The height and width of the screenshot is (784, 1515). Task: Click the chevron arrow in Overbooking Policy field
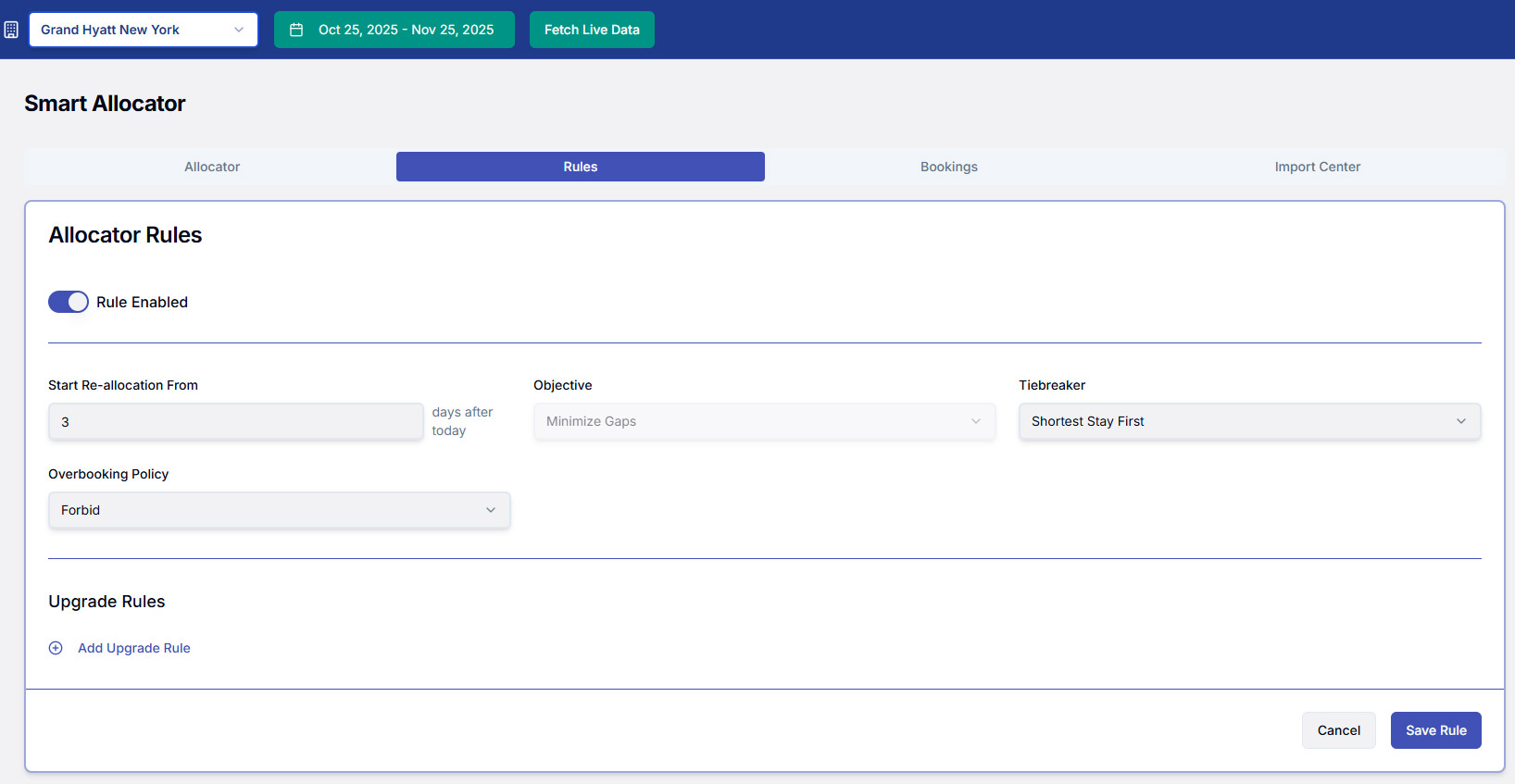pyautogui.click(x=491, y=510)
